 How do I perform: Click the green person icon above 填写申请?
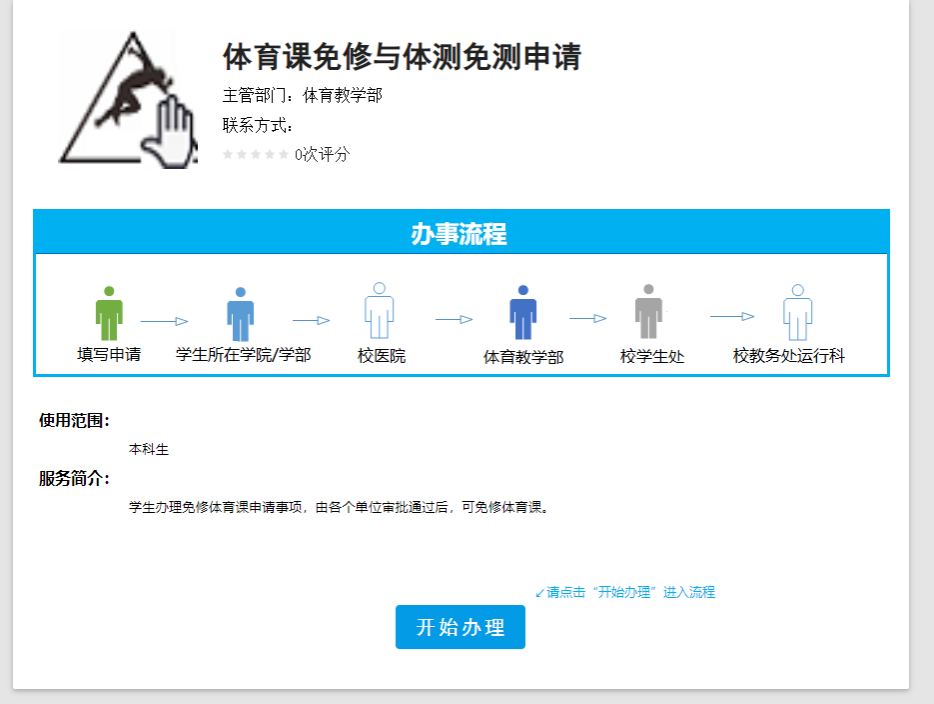[x=109, y=314]
